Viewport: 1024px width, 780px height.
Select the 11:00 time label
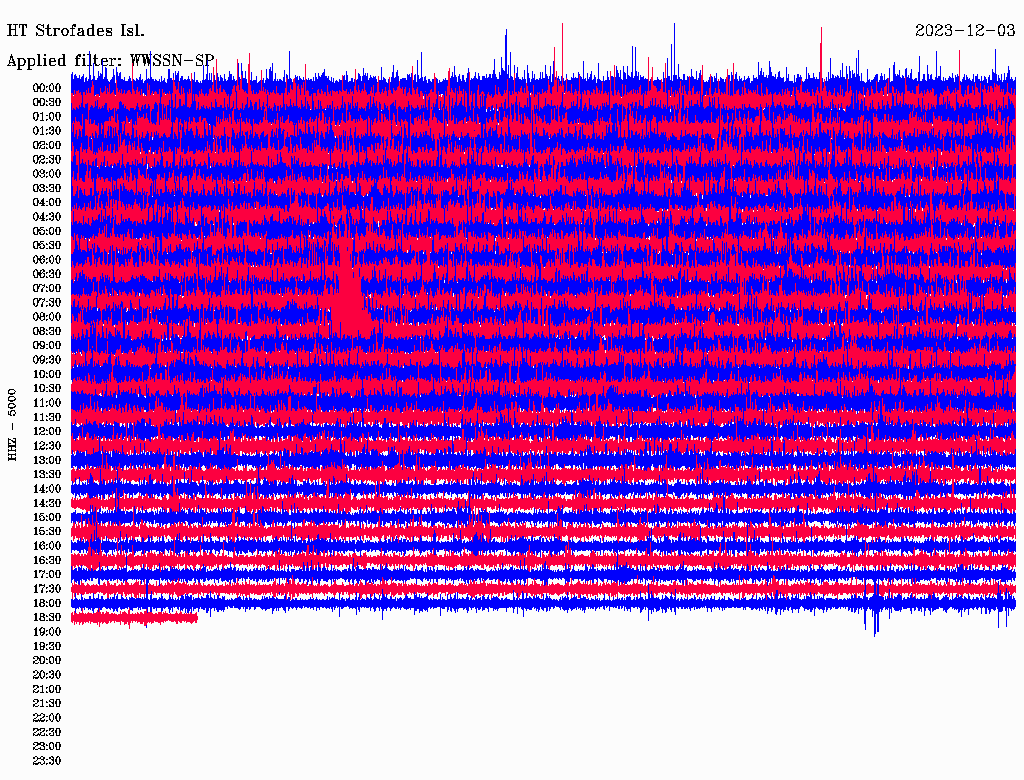[x=47, y=403]
